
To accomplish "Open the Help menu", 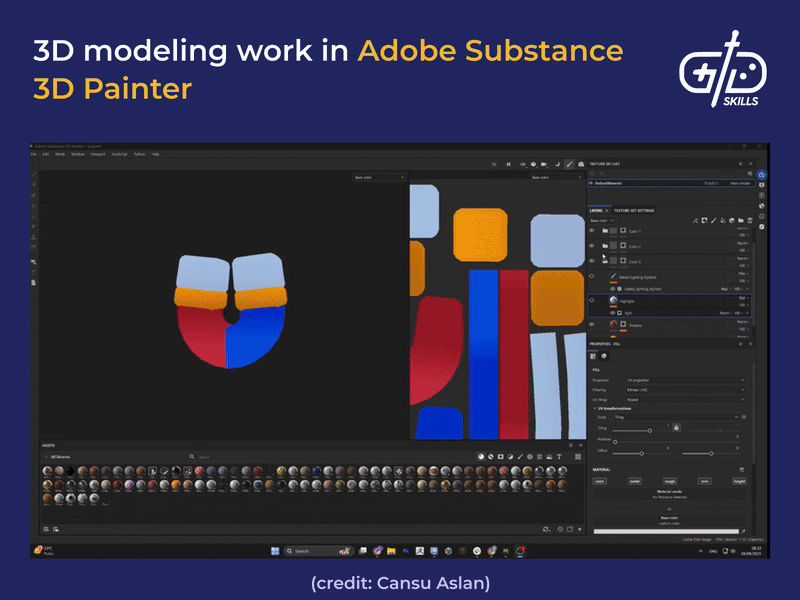I will click(x=156, y=154).
